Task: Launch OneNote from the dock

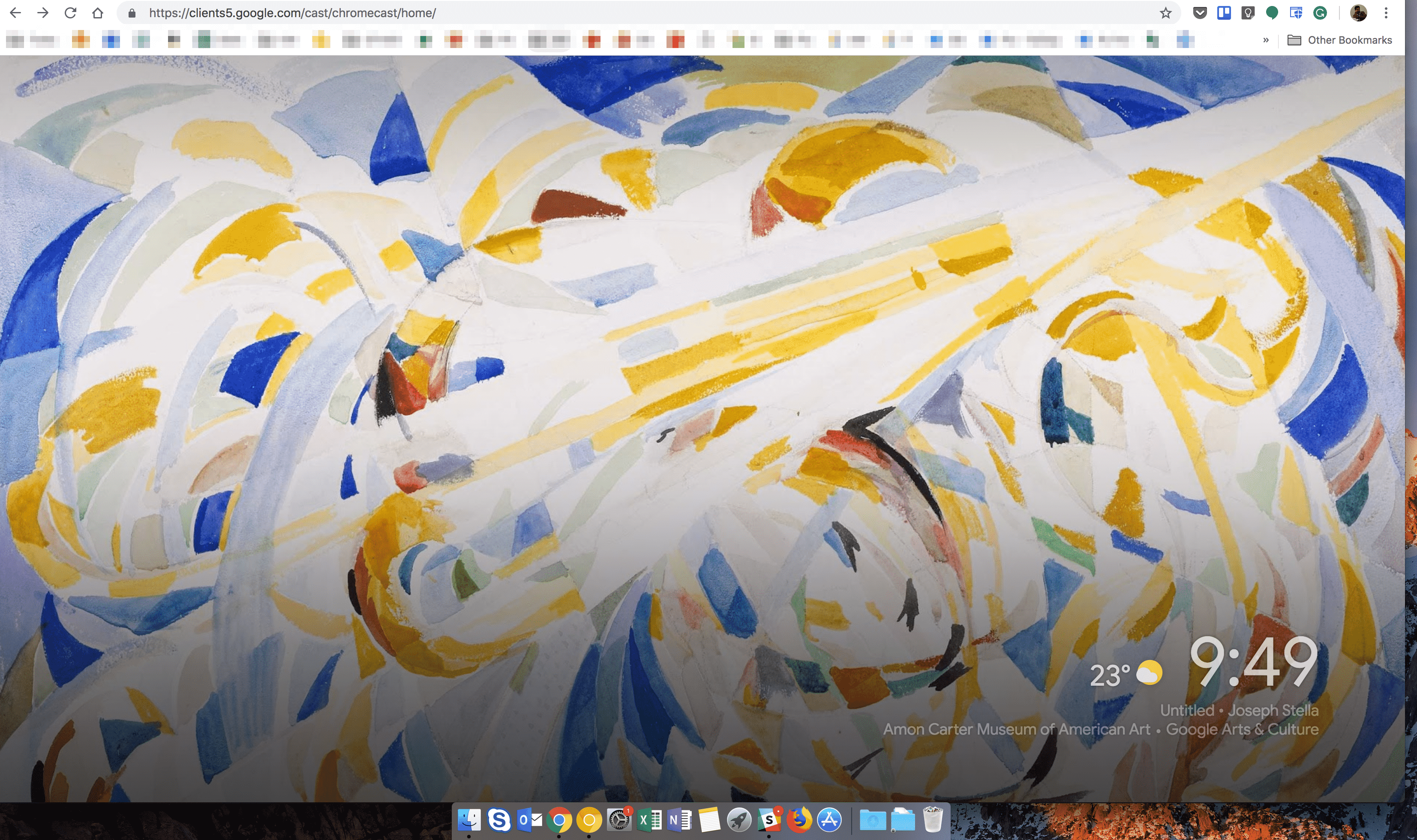Action: pyautogui.click(x=679, y=819)
